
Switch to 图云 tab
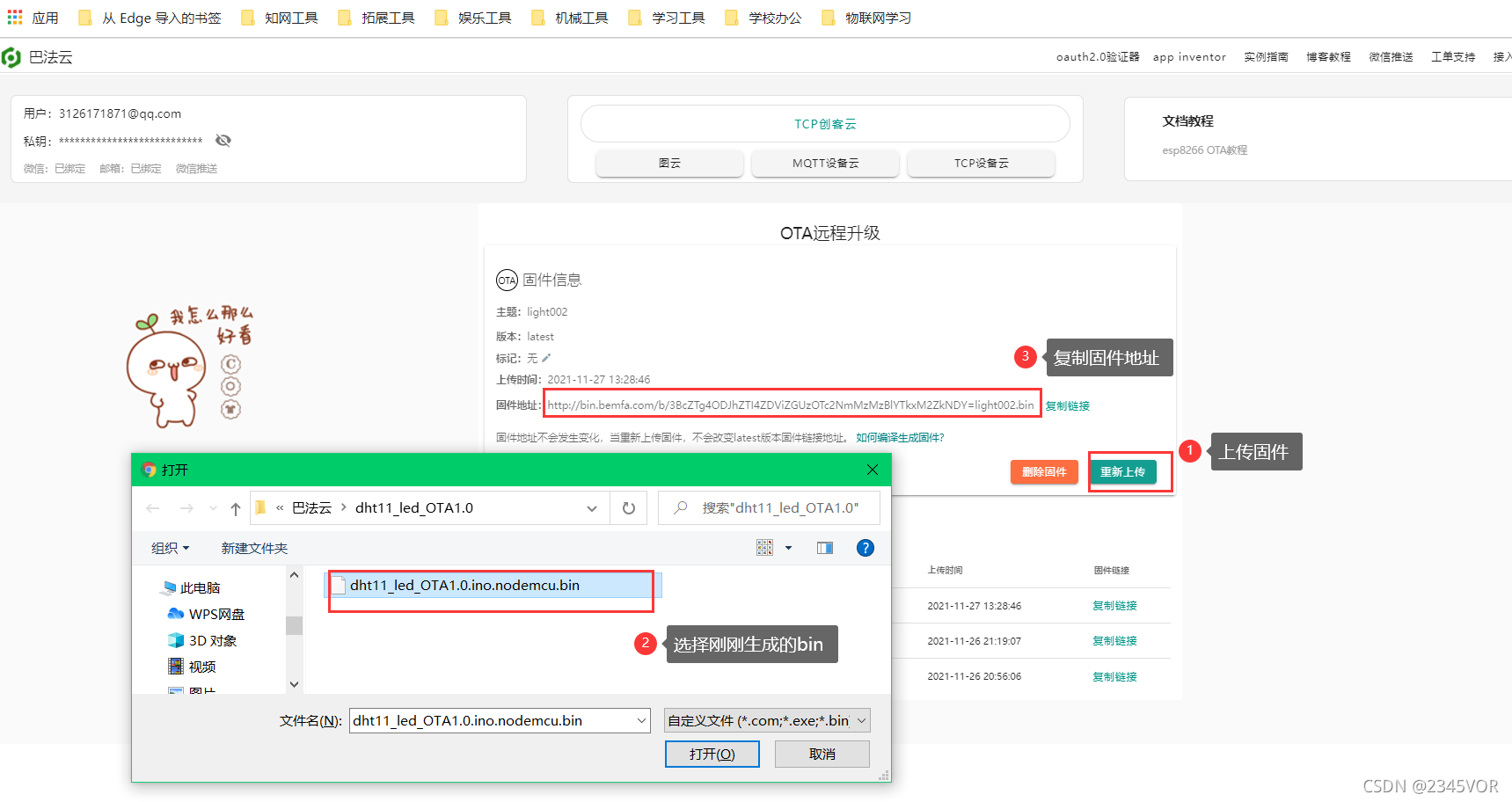point(669,164)
